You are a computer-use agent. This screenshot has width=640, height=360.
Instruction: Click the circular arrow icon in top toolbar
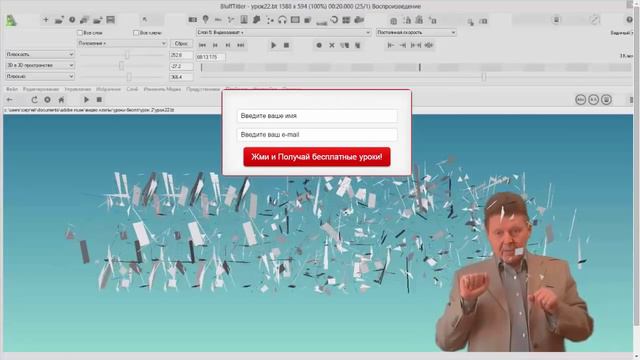pos(334,20)
